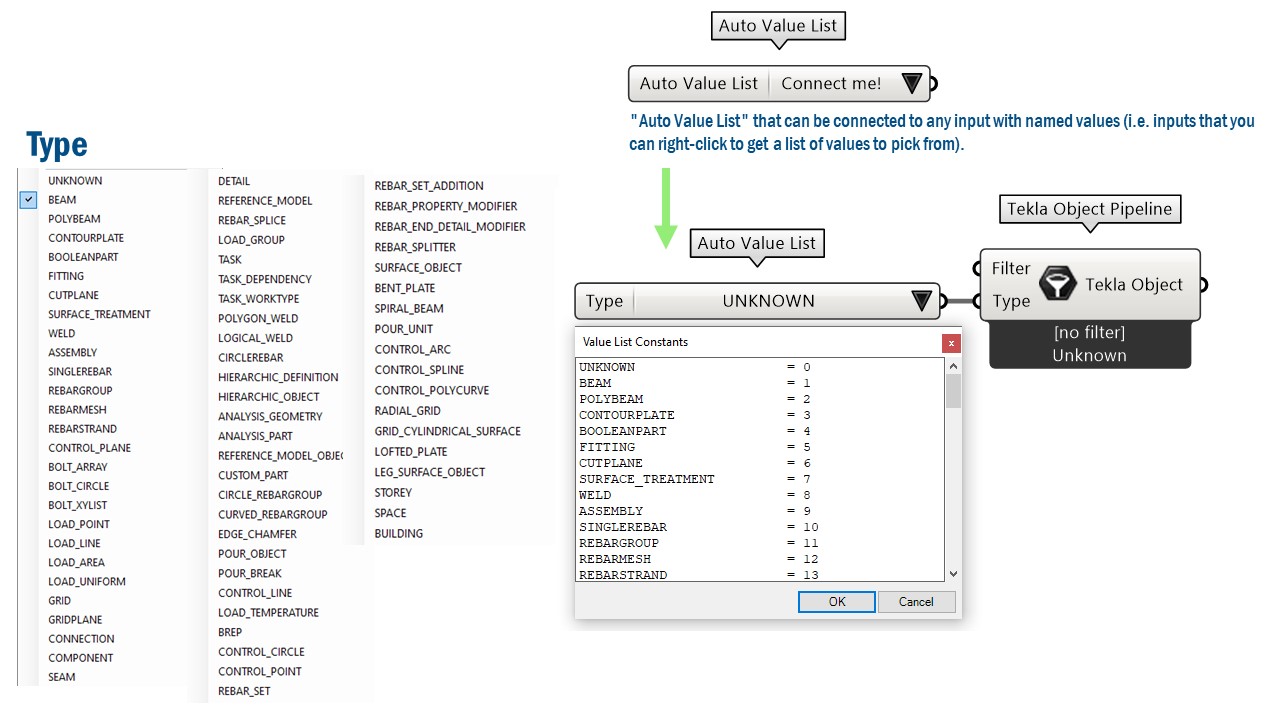Image resolution: width=1280 pixels, height=720 pixels.
Task: Choose BUILDING from the Type menu
Action: click(398, 533)
